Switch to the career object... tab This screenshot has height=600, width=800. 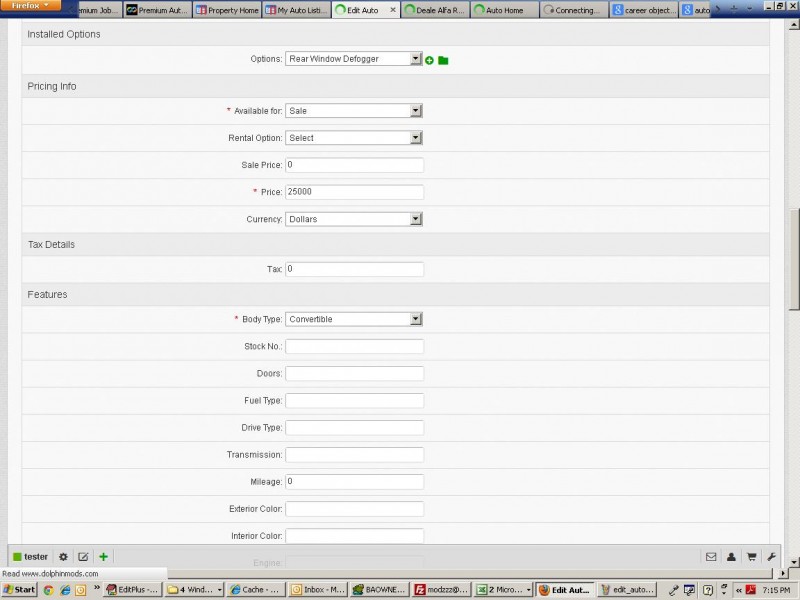tap(643, 10)
